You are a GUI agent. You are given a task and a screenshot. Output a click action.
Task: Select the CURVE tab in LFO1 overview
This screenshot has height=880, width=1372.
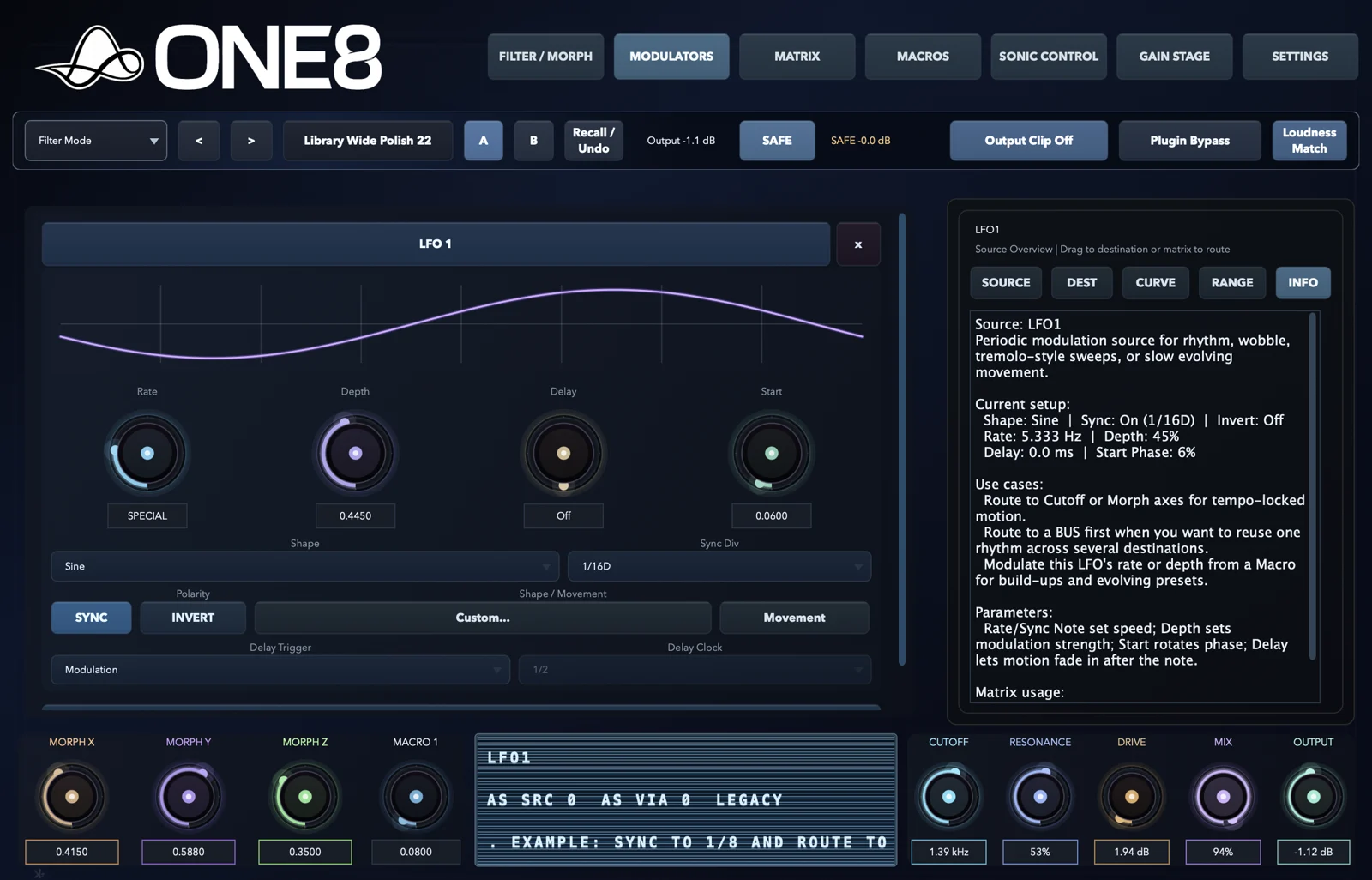click(x=1155, y=282)
